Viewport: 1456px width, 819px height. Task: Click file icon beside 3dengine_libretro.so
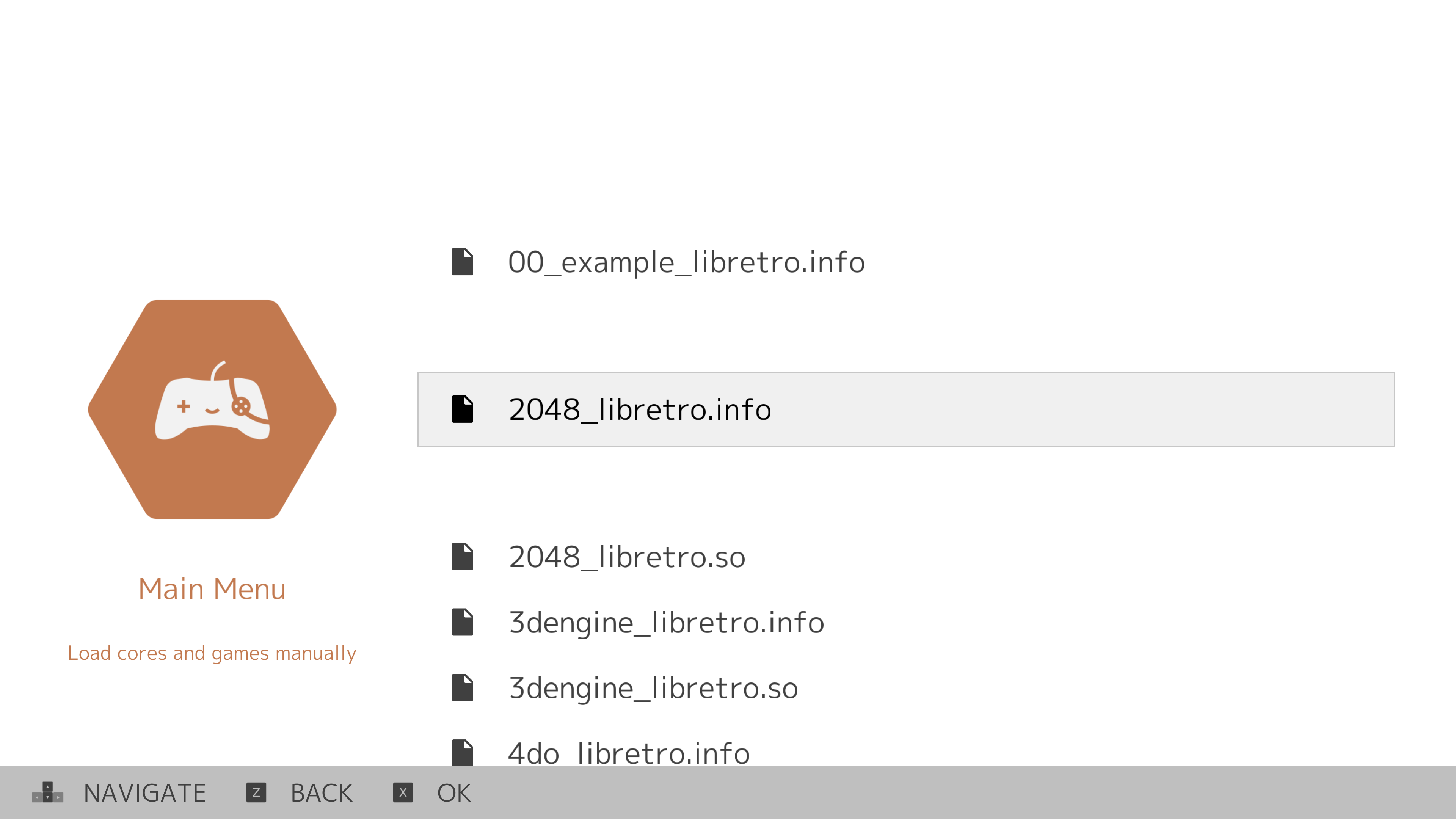point(462,688)
